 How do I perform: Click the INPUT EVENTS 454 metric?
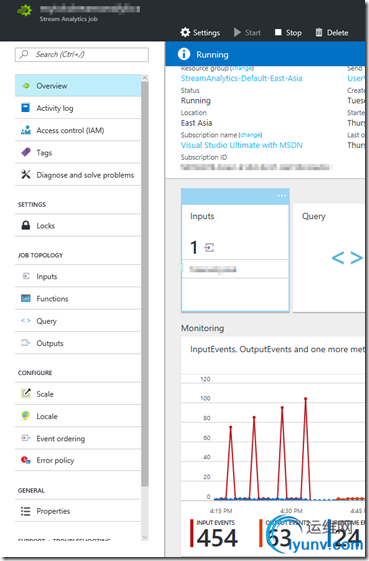coord(214,534)
